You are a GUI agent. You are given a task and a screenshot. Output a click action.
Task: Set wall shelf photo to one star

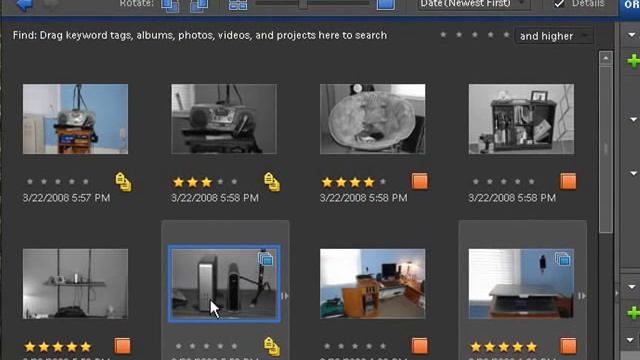point(30,347)
